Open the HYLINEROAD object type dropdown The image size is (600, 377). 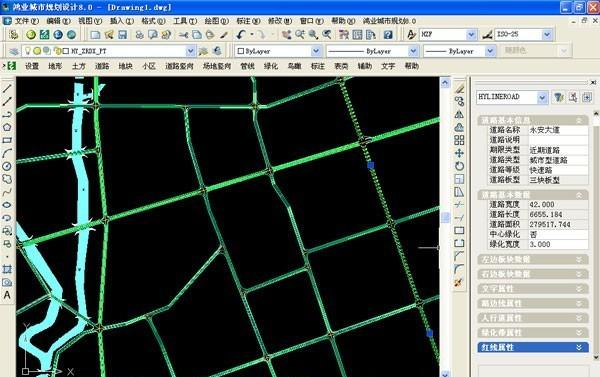click(542, 98)
